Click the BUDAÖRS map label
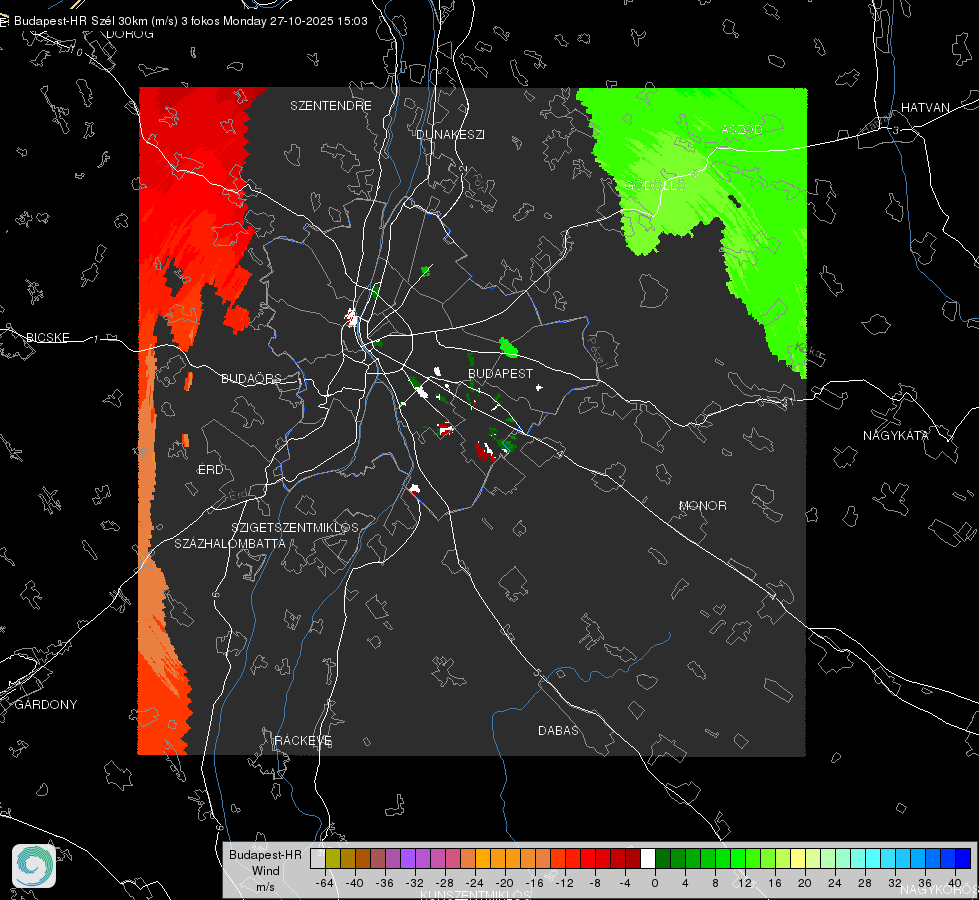979x900 pixels. 251,378
